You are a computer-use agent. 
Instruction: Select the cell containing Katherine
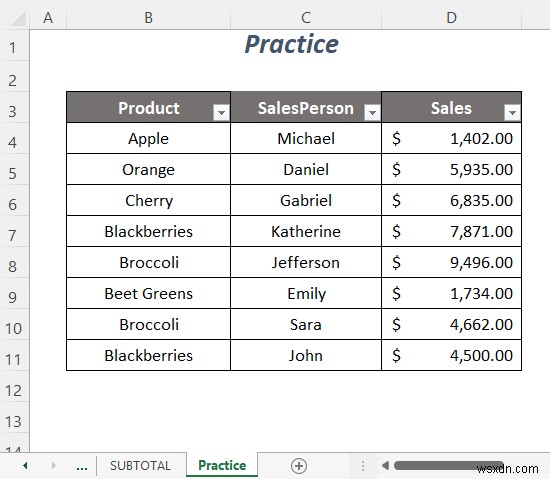click(306, 231)
